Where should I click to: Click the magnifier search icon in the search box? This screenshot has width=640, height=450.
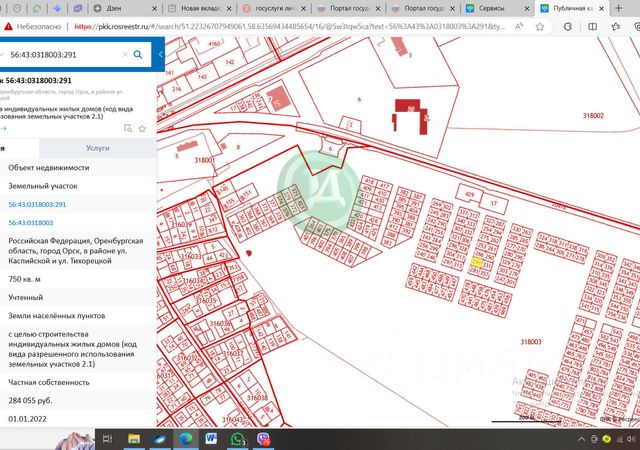click(x=138, y=55)
